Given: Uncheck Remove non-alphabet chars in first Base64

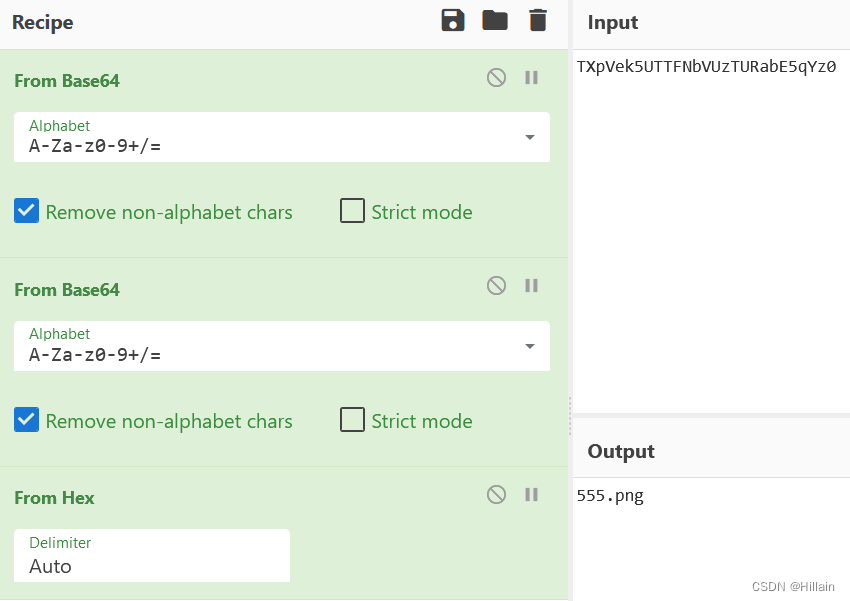Looking at the screenshot, I should [27, 211].
